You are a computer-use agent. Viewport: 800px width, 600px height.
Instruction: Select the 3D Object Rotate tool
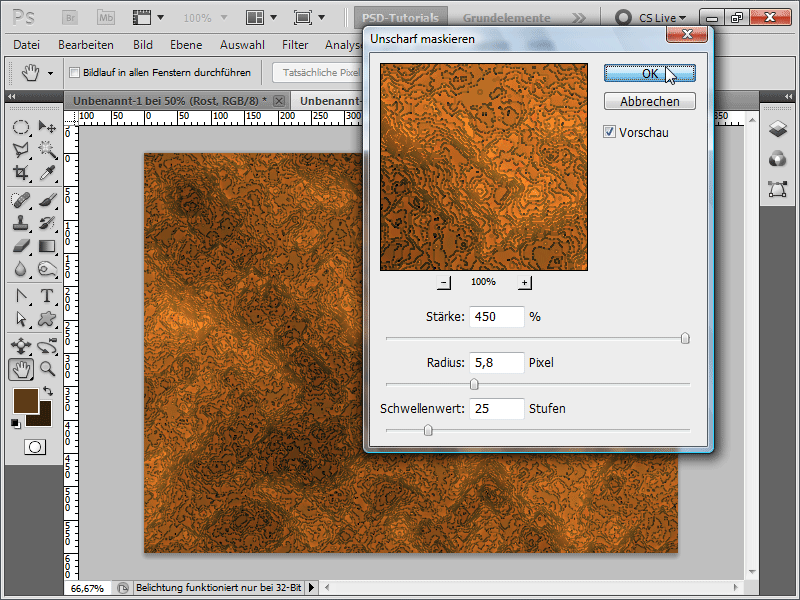coord(20,346)
